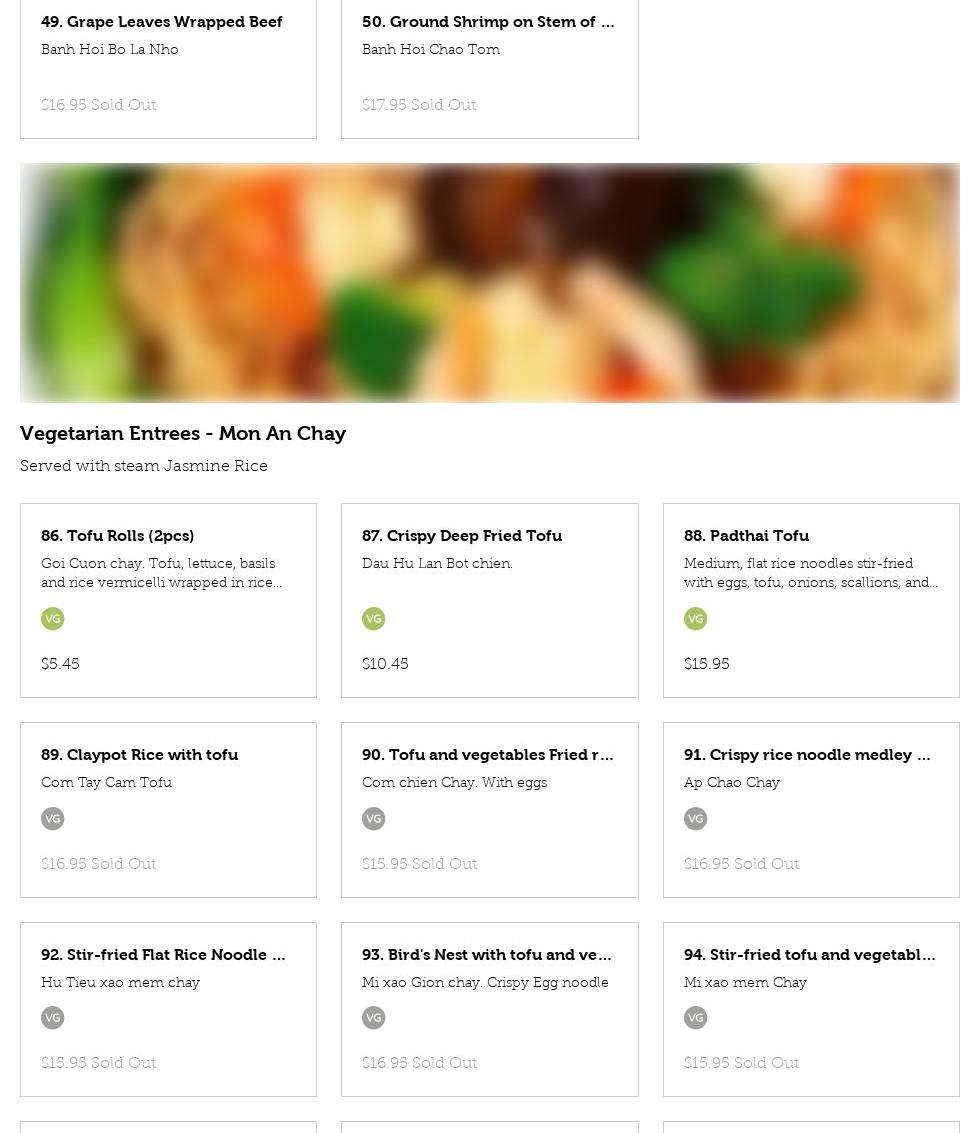Click VG badge on Padthai Tofu
978x1133 pixels.
[695, 619]
